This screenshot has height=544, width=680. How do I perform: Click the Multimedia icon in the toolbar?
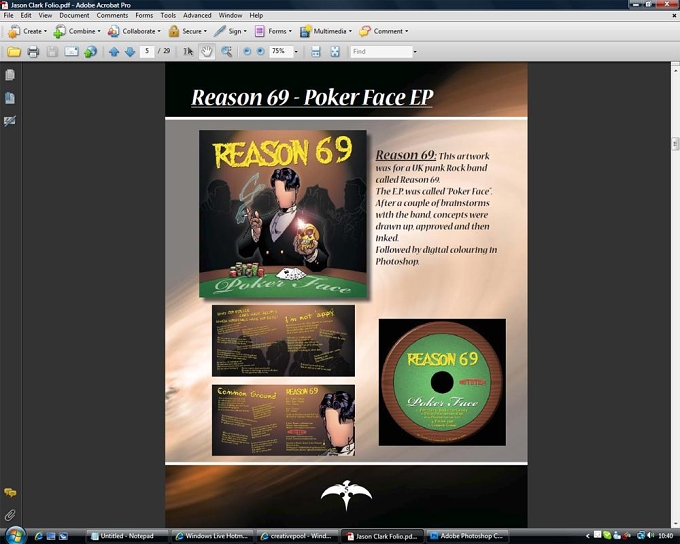[306, 31]
